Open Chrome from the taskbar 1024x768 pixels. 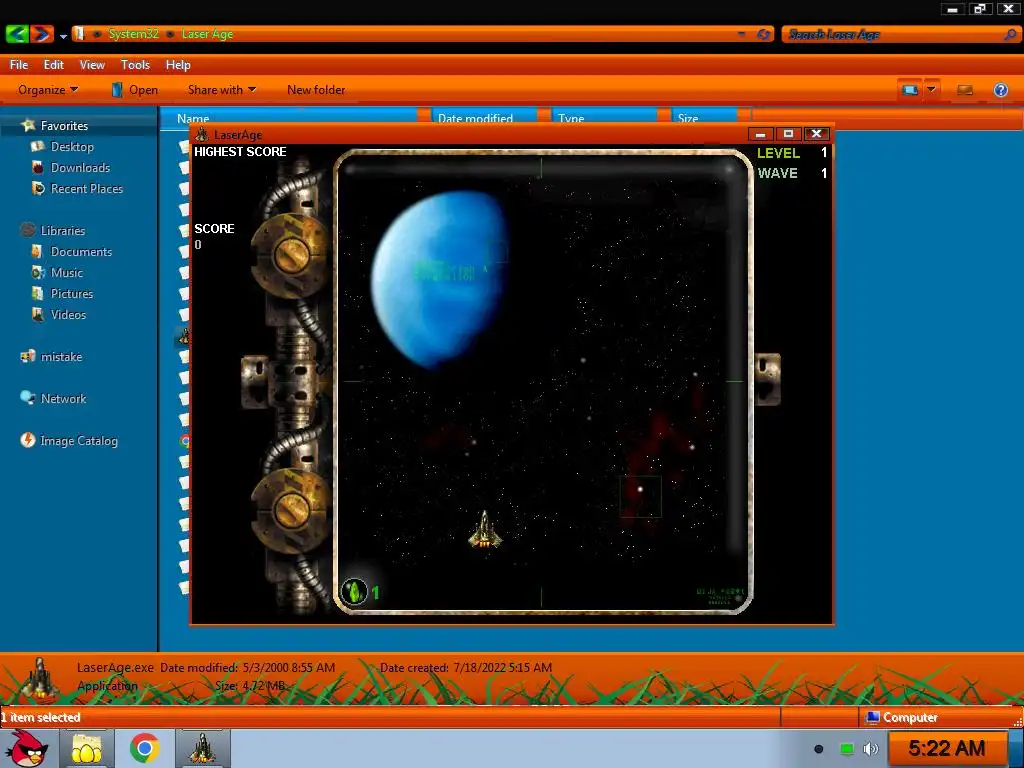click(145, 748)
